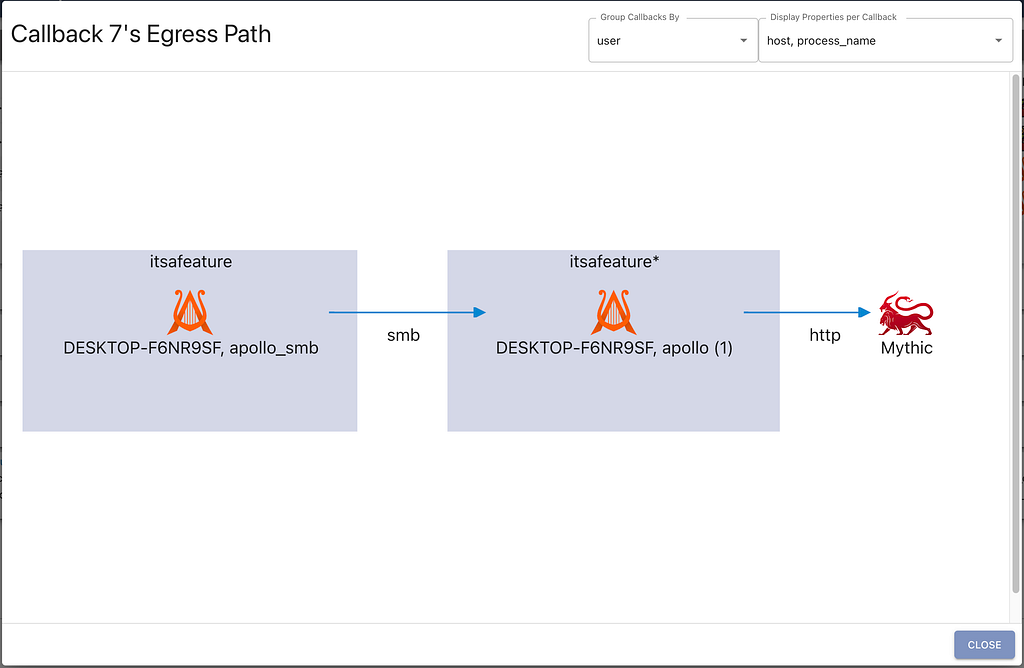Click the itsafeature* group title

pyautogui.click(x=614, y=262)
